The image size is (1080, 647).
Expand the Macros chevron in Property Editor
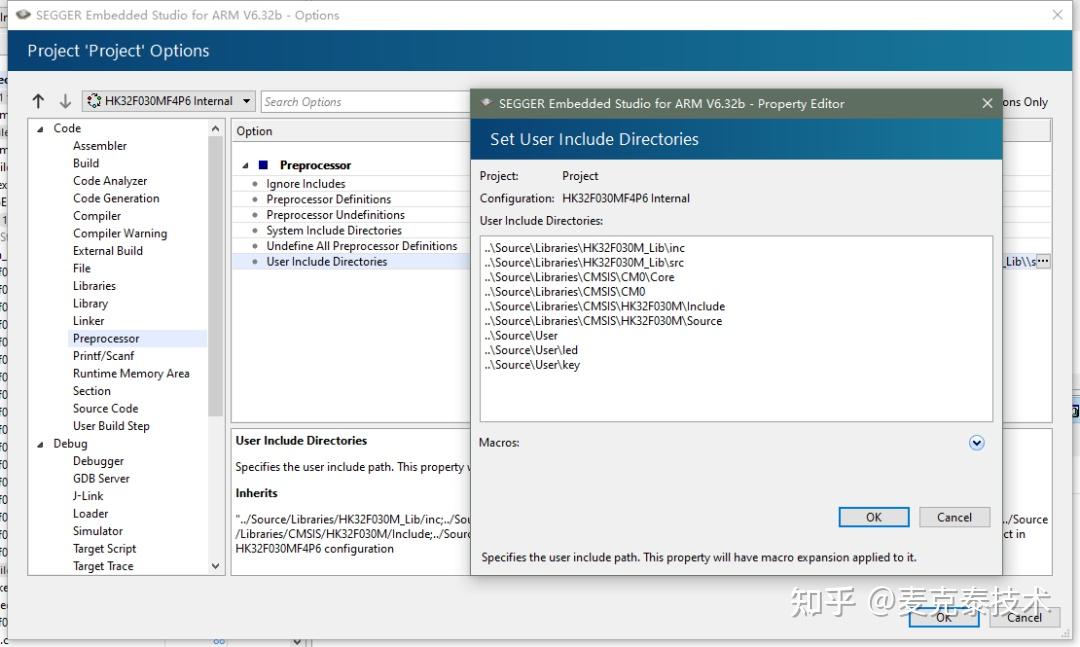coord(976,443)
